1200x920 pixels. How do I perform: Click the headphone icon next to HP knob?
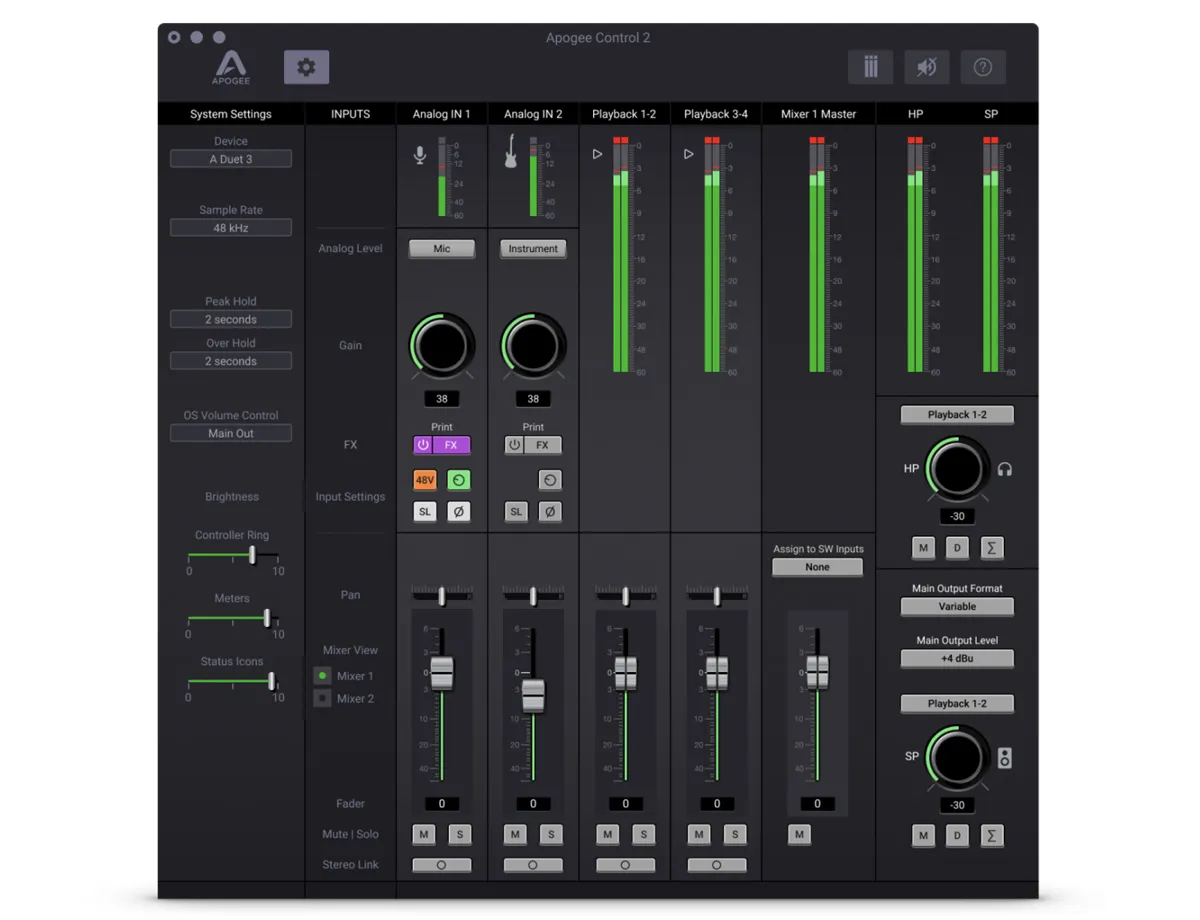[1005, 469]
